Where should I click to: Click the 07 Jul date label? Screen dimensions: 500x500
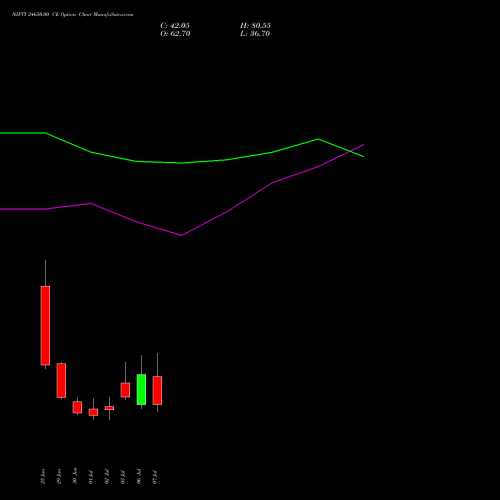(x=155, y=477)
